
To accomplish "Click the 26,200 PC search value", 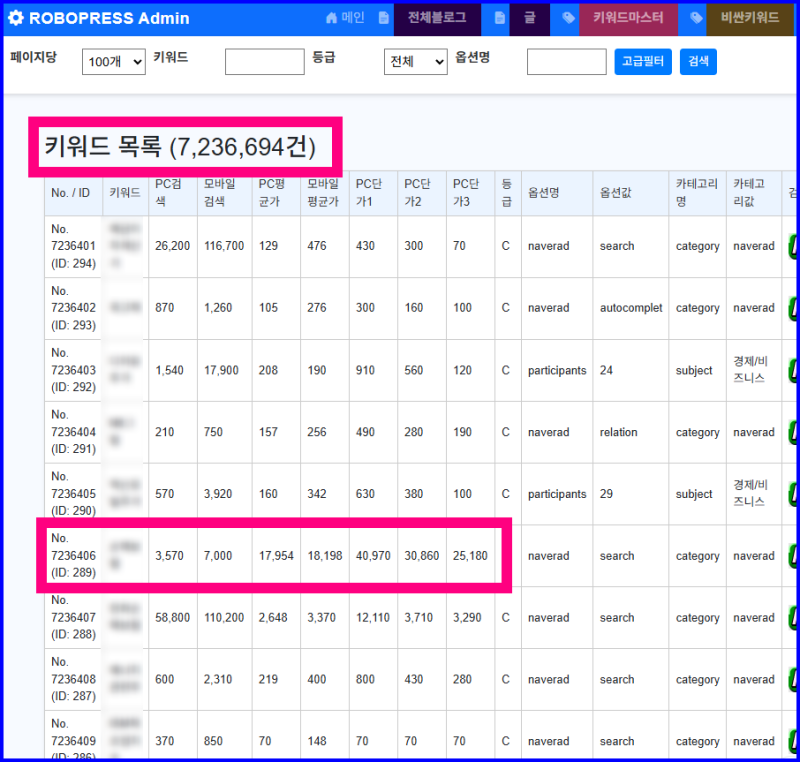I will (x=172, y=246).
